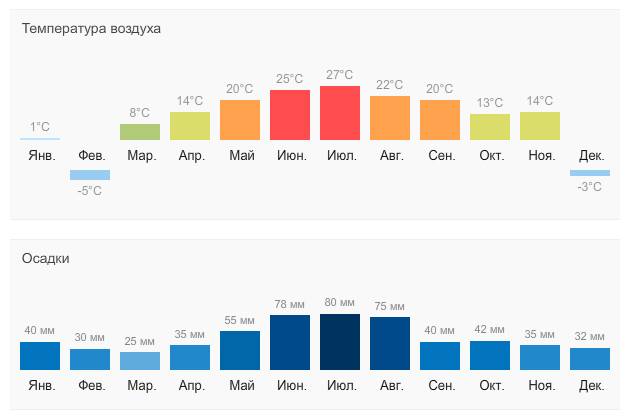Click the June 25°C red temperature bar
Screen dimensions: 630x420
point(290,115)
